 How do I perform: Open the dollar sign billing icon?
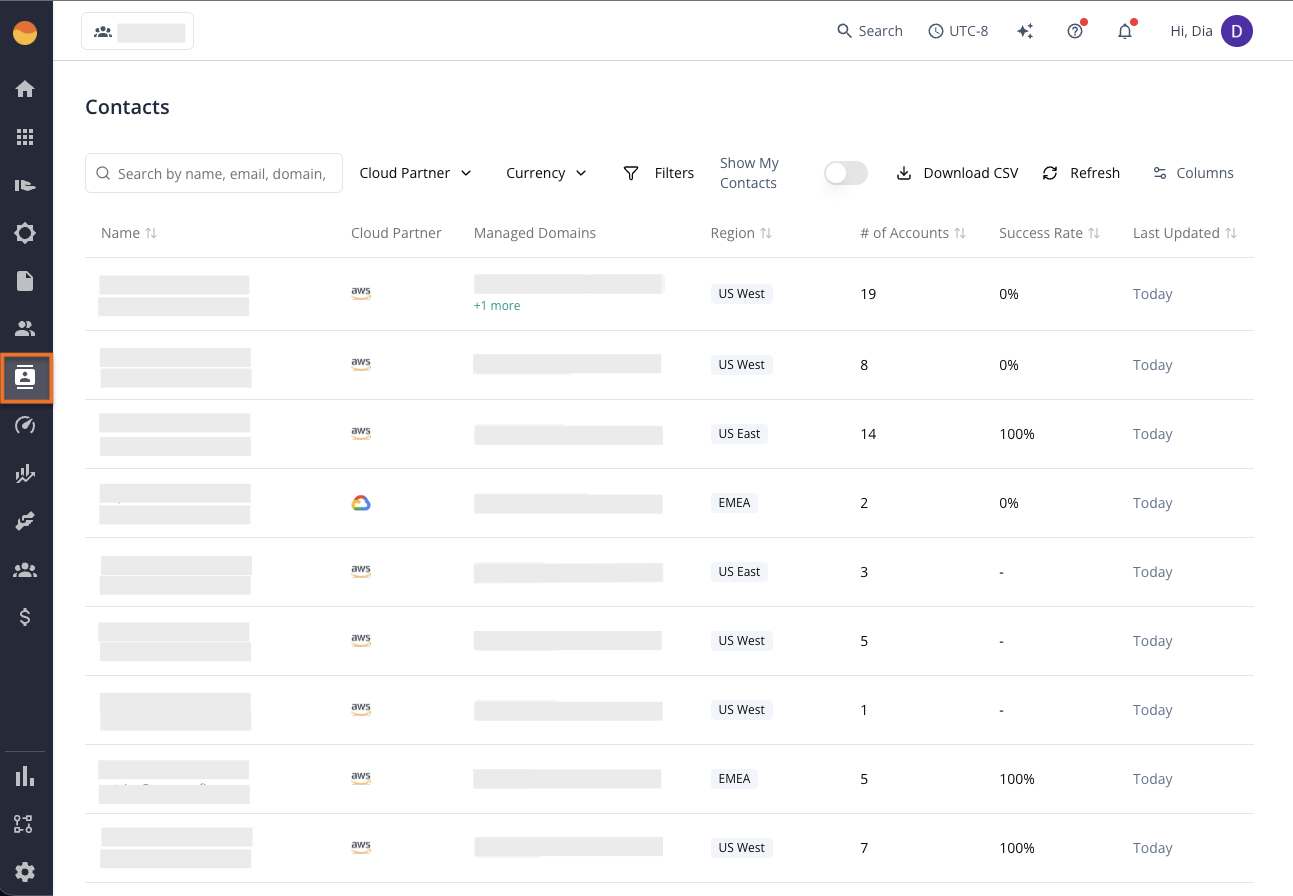(x=25, y=617)
